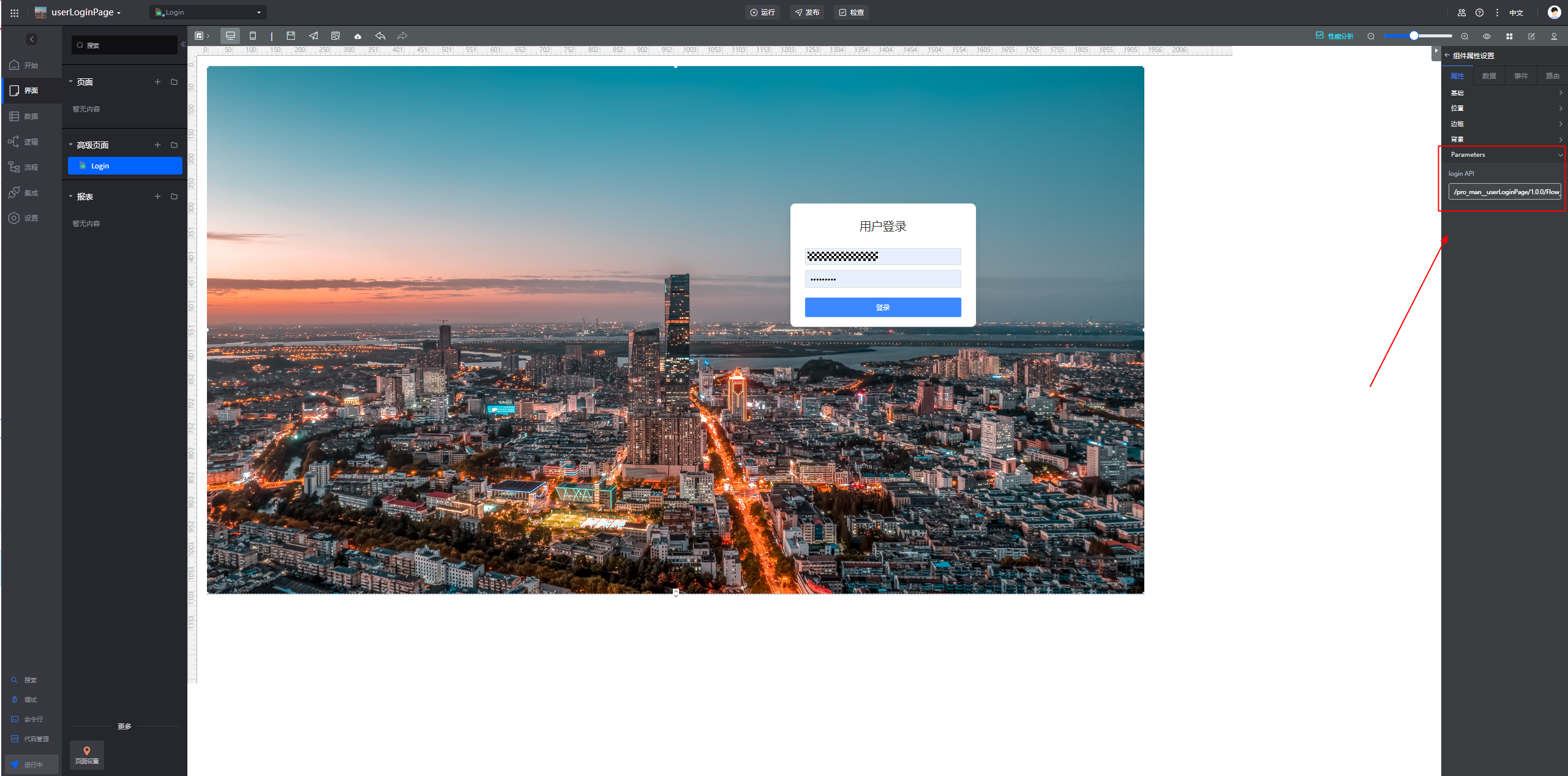Click the login API input field

1504,192
